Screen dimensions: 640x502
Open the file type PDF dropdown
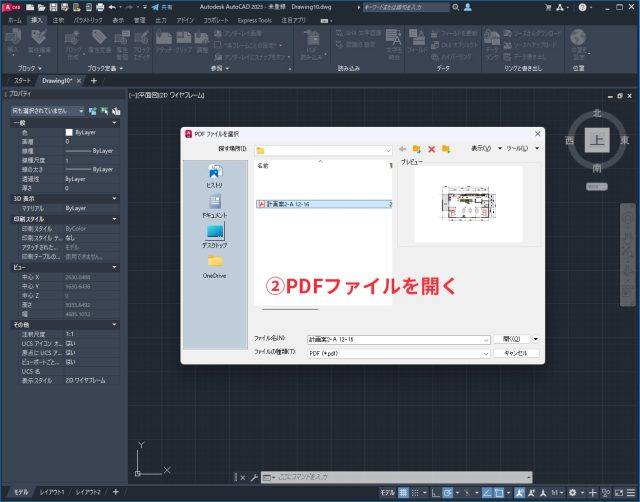point(484,353)
